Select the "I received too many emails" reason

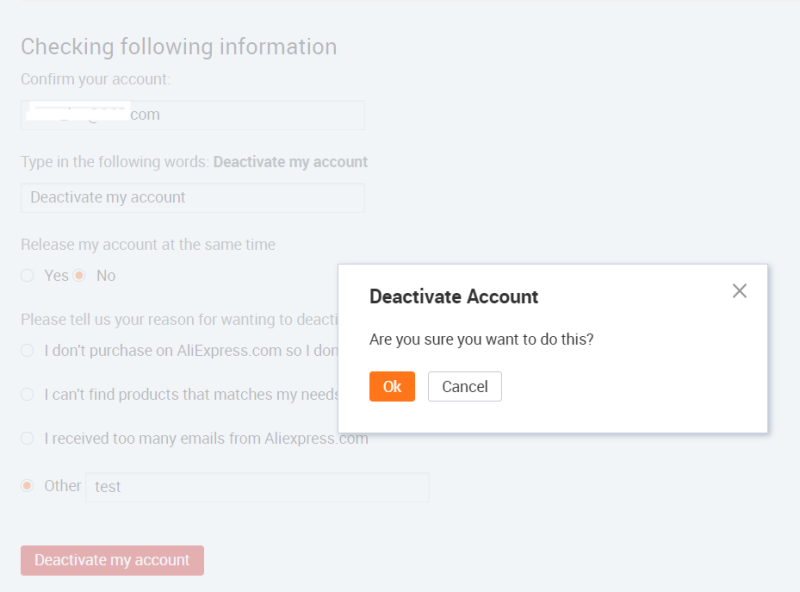point(28,438)
